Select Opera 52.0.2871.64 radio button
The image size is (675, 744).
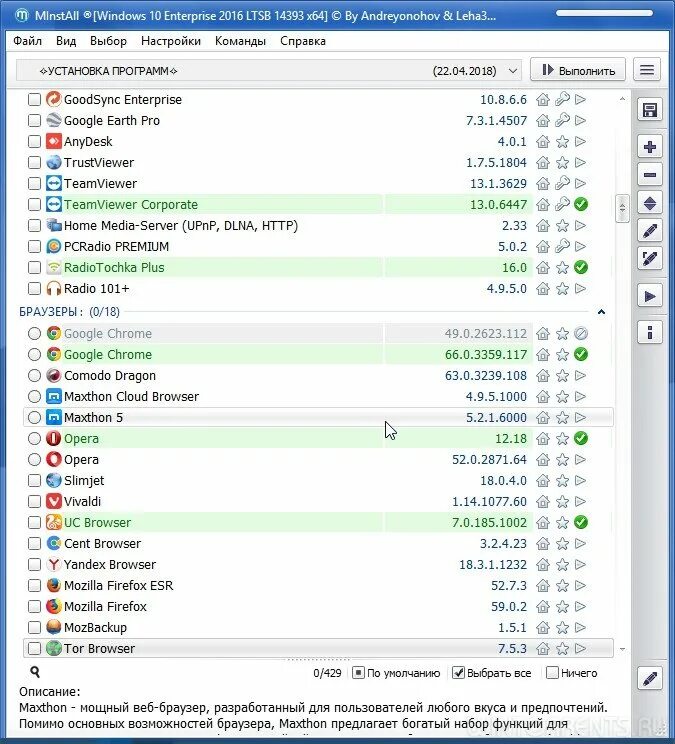tap(34, 459)
